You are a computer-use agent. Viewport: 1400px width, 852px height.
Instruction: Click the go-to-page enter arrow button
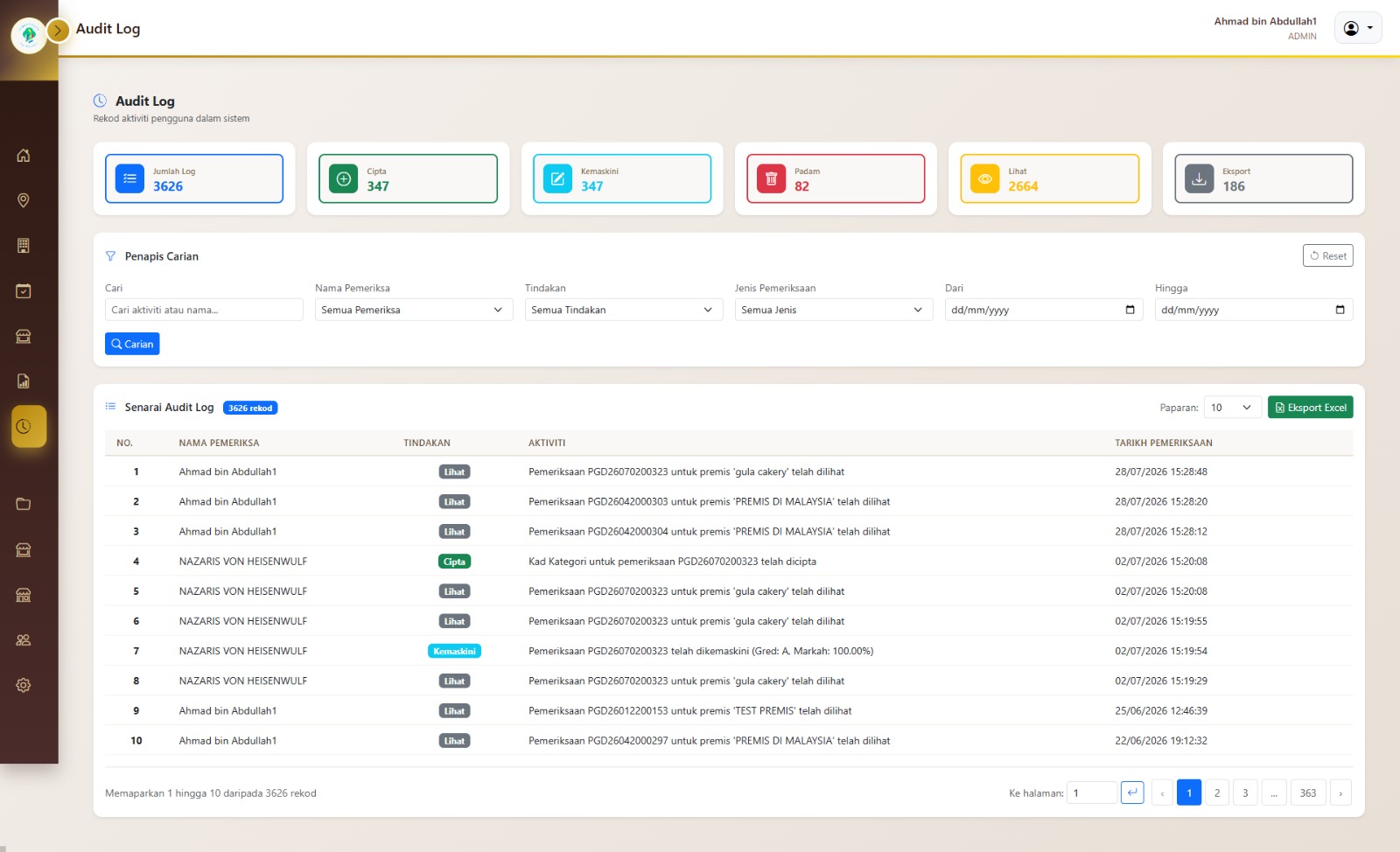pyautogui.click(x=1132, y=793)
